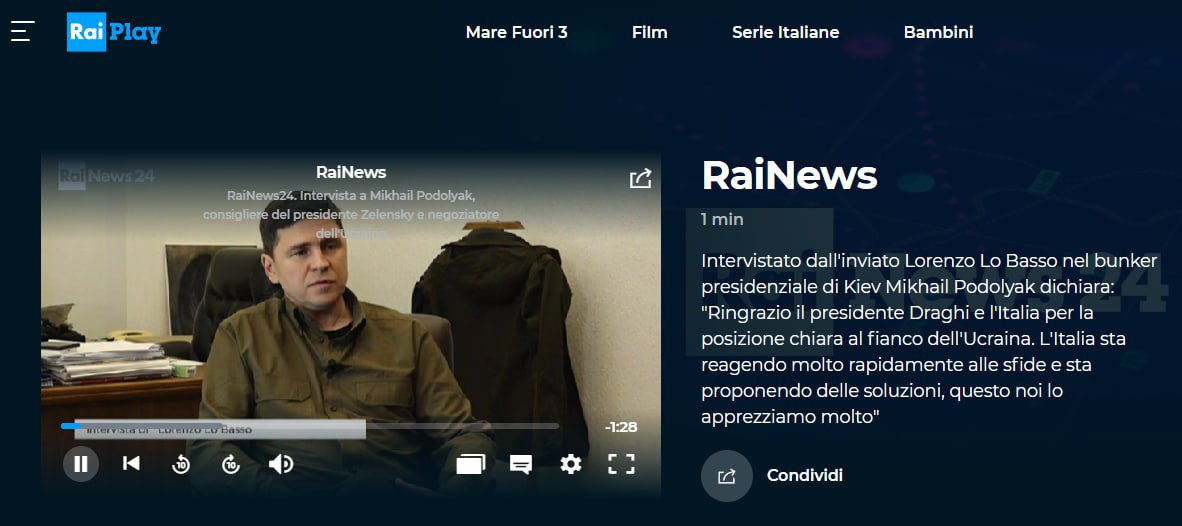Navigate to Serie Italiane
The width and height of the screenshot is (1182, 526).
pos(785,32)
